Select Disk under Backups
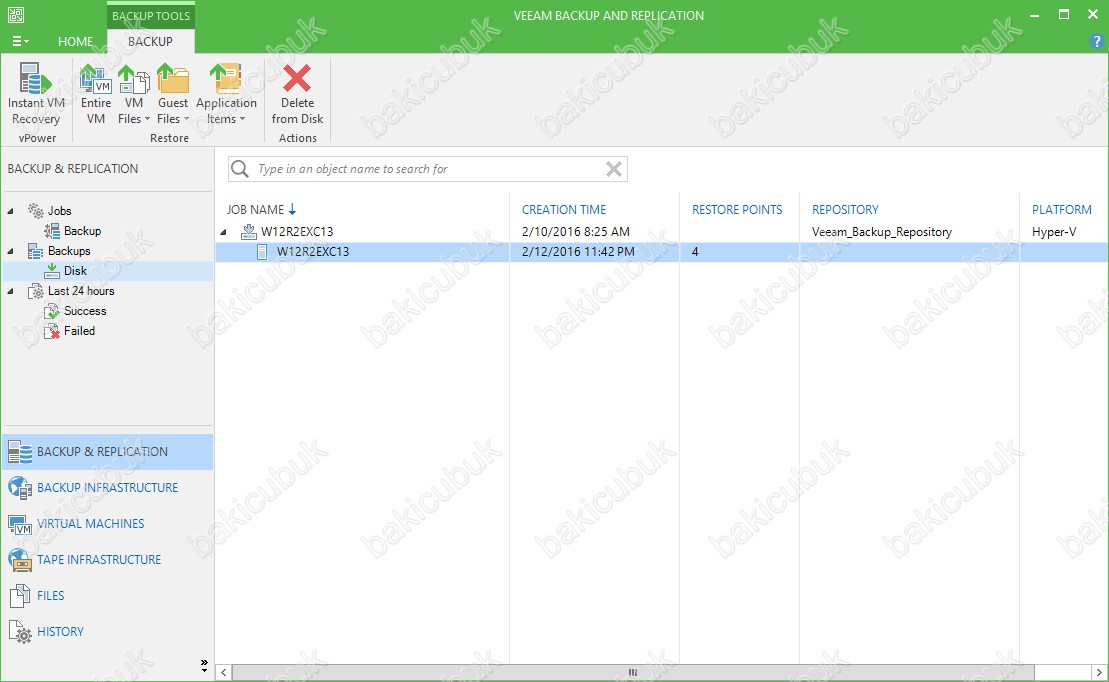Viewport: 1109px width, 682px height. [75, 271]
